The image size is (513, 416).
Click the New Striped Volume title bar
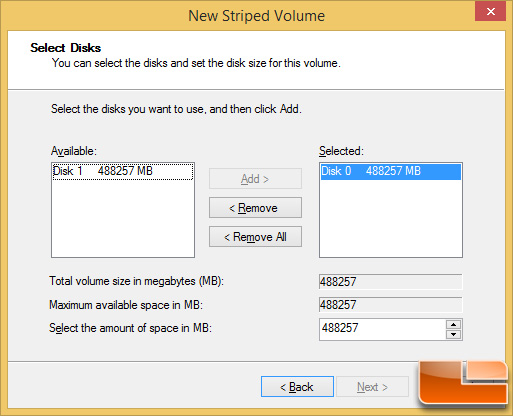[256, 16]
